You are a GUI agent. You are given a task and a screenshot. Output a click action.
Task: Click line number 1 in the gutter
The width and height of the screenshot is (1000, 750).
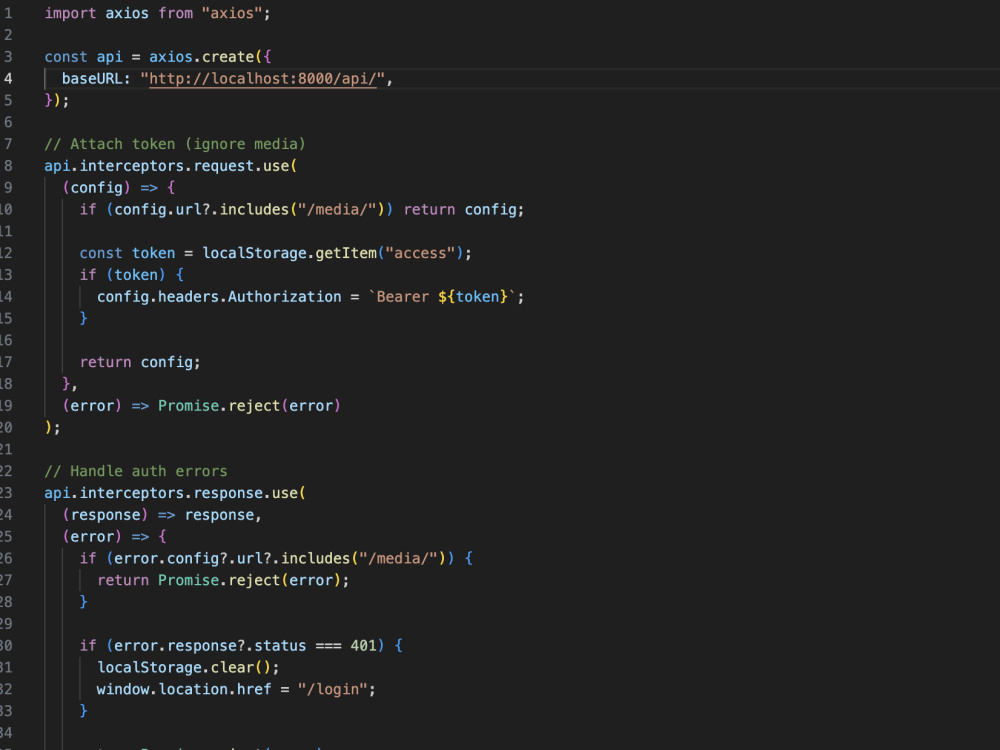coord(8,13)
